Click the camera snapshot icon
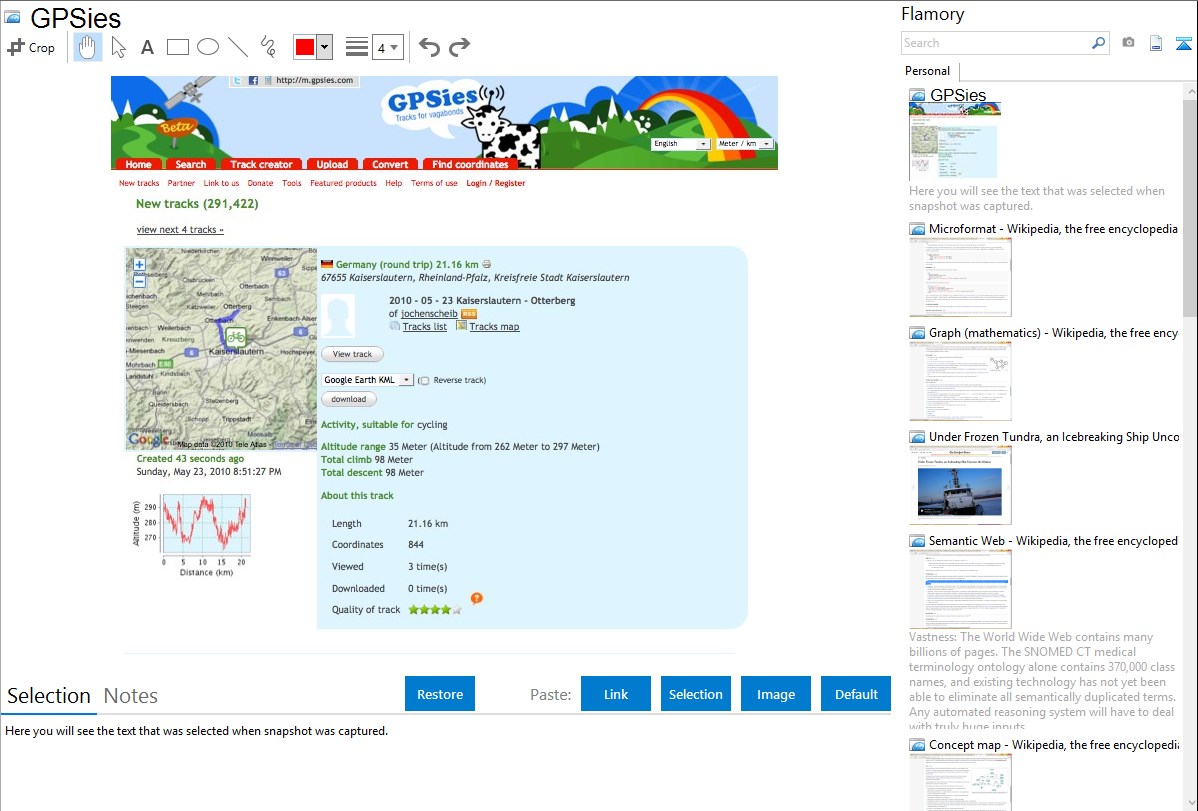 pyautogui.click(x=1128, y=43)
